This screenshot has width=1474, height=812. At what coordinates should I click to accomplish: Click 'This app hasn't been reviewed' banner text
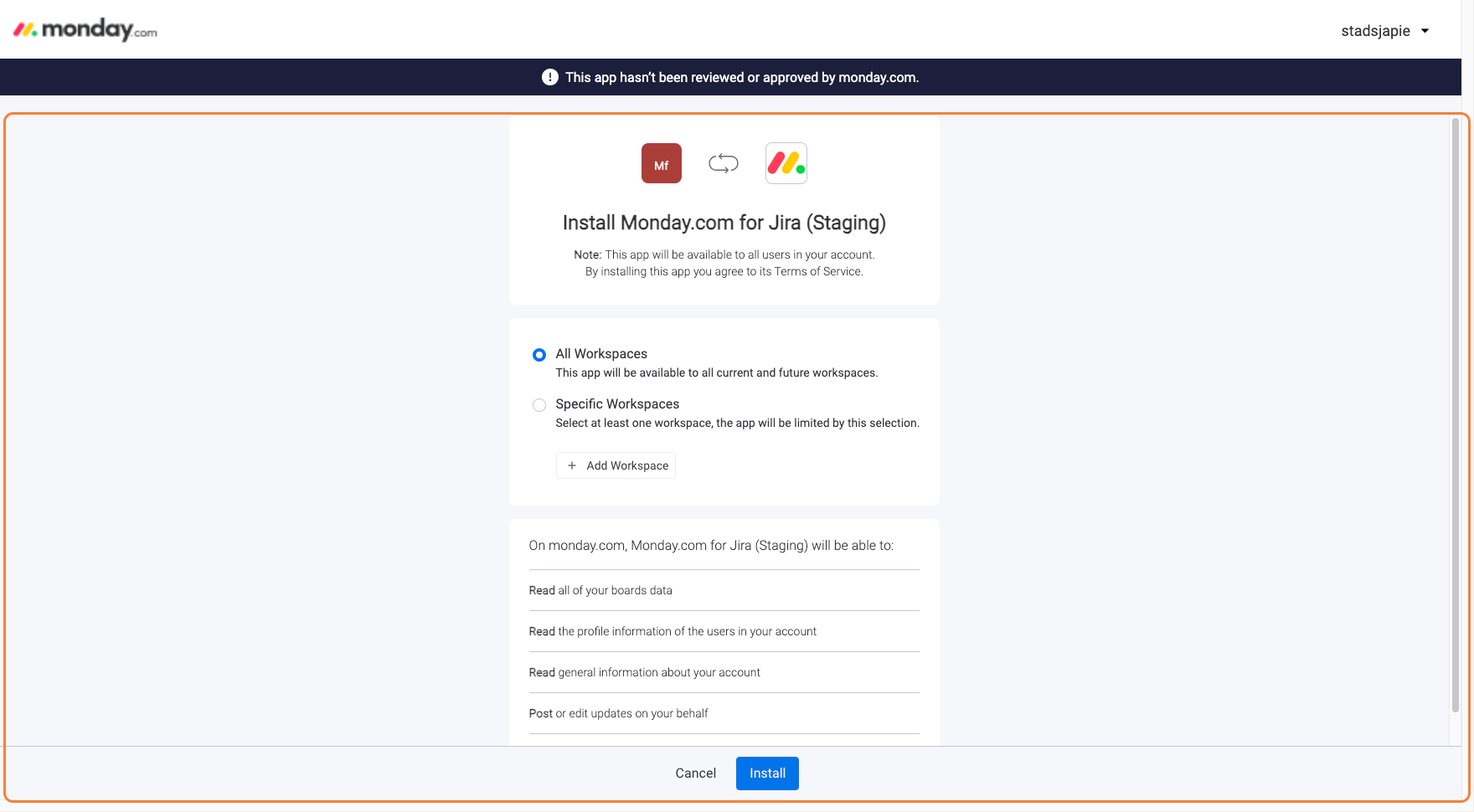coord(742,77)
